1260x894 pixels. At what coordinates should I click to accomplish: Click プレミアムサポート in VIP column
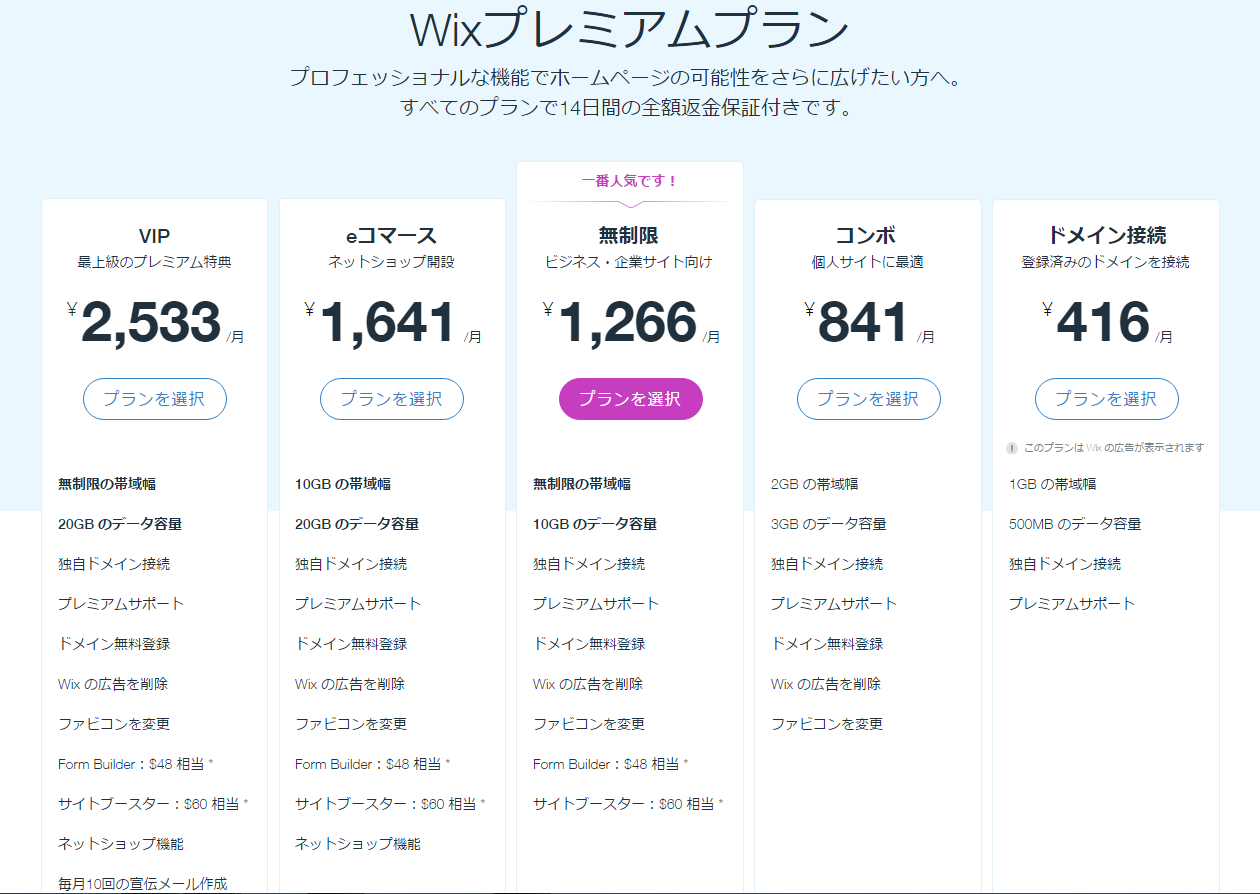tap(121, 604)
